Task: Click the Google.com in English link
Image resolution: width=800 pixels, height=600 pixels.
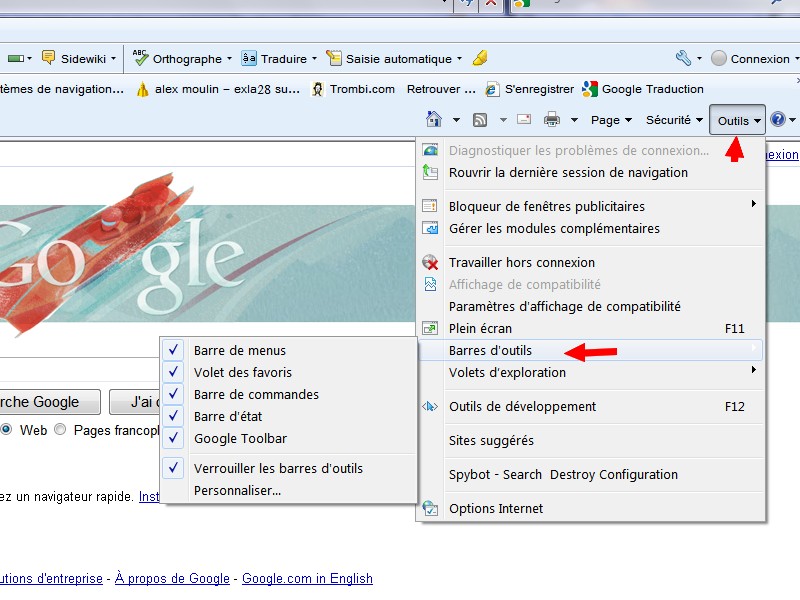Action: point(307,578)
